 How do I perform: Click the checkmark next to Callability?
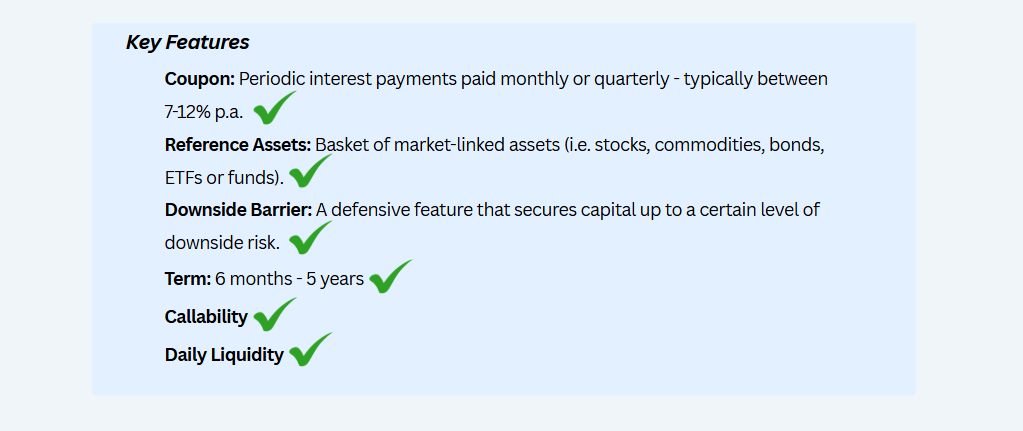point(275,315)
